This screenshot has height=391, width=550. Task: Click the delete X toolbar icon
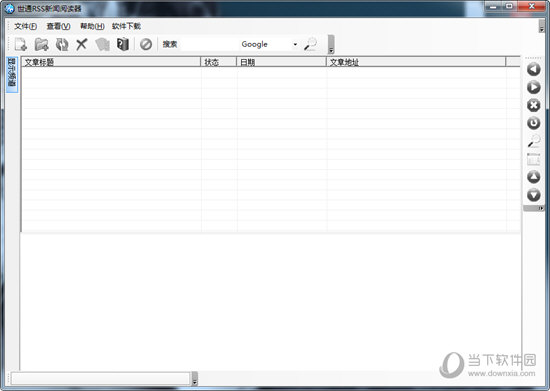pos(82,45)
